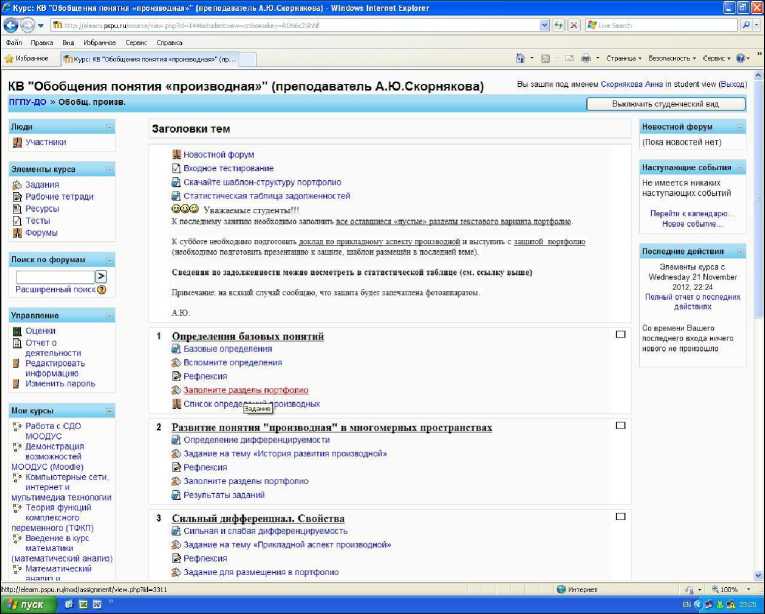
Task: Toggle show-only-topic box for section 2
Action: point(621,426)
